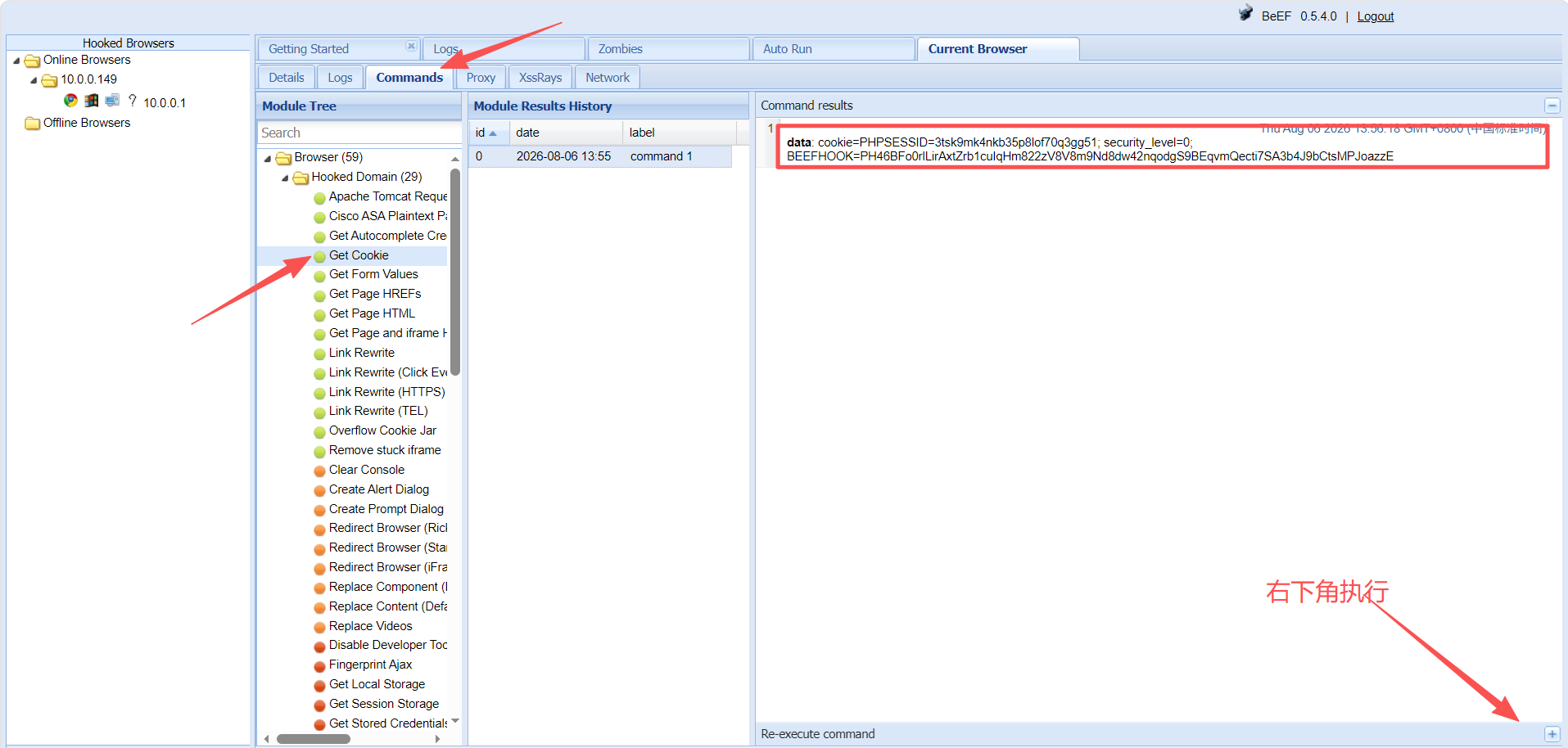1568x748 pixels.
Task: Click the Hooked Domain (29) folder icon
Action: 301,178
